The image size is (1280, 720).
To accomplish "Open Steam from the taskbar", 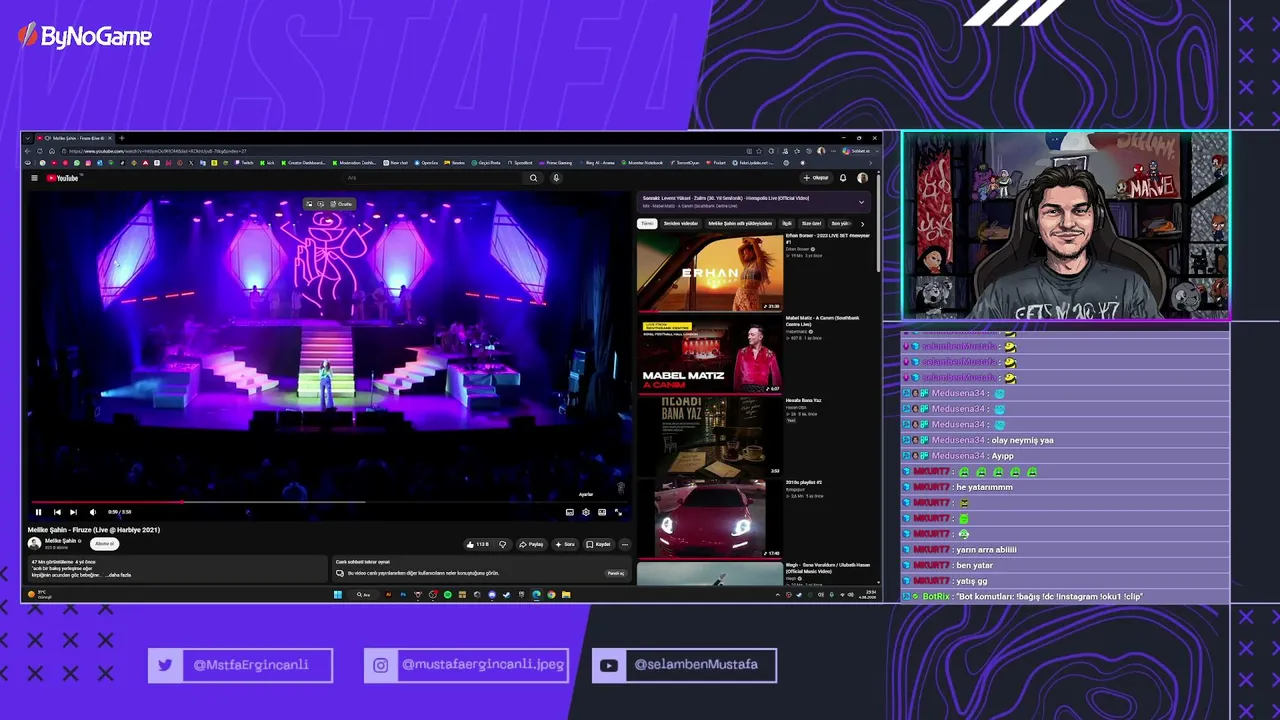I will pyautogui.click(x=507, y=595).
